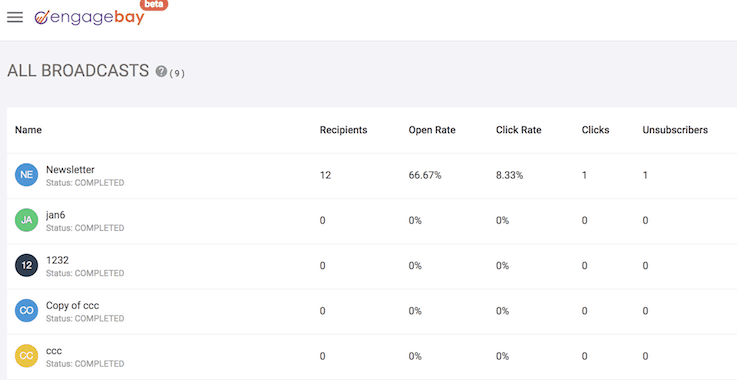The width and height of the screenshot is (737, 380).
Task: Click the EngageBay logo
Action: click(89, 17)
